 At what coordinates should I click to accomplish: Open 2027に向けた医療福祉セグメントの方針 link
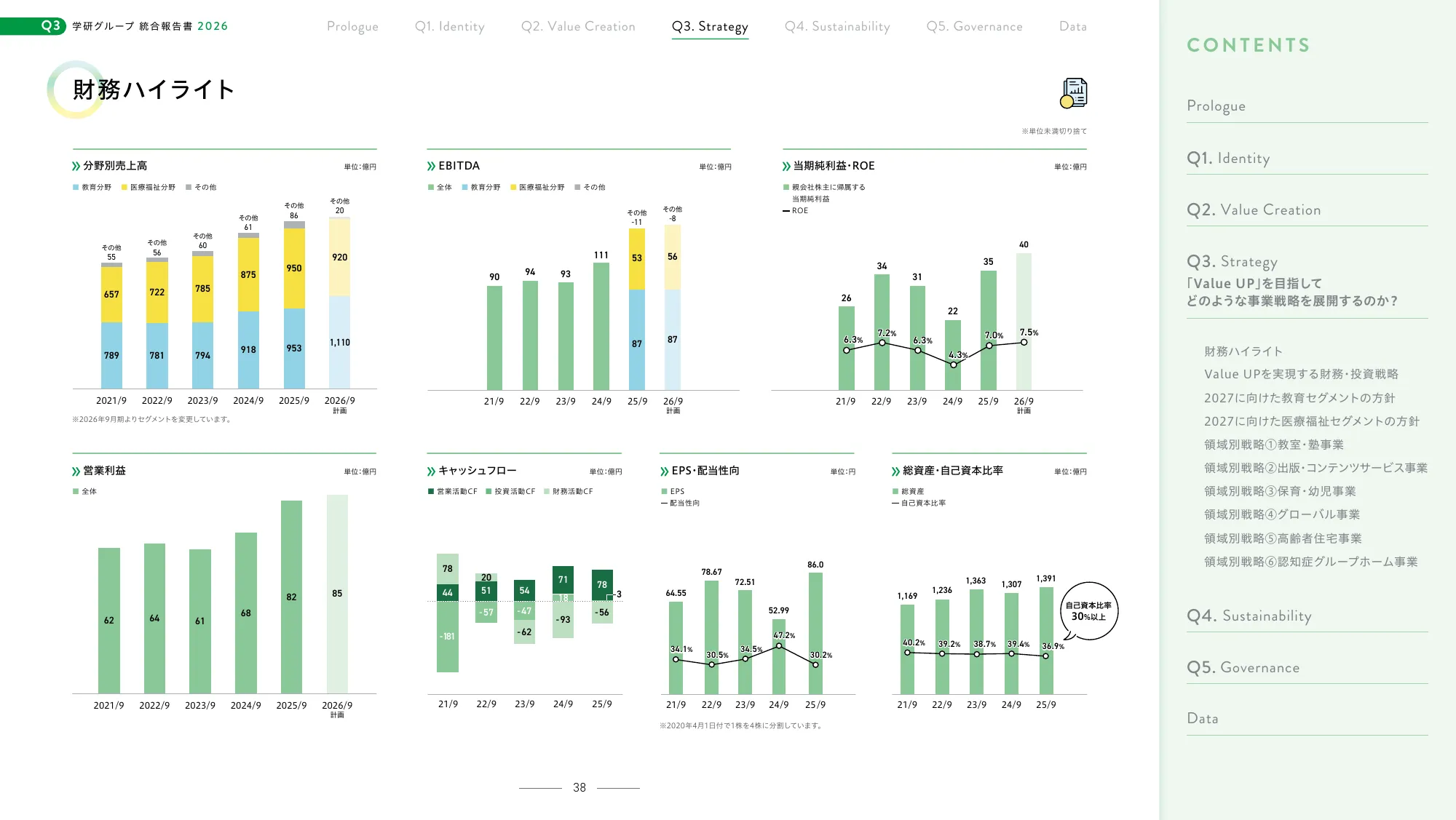1312,421
